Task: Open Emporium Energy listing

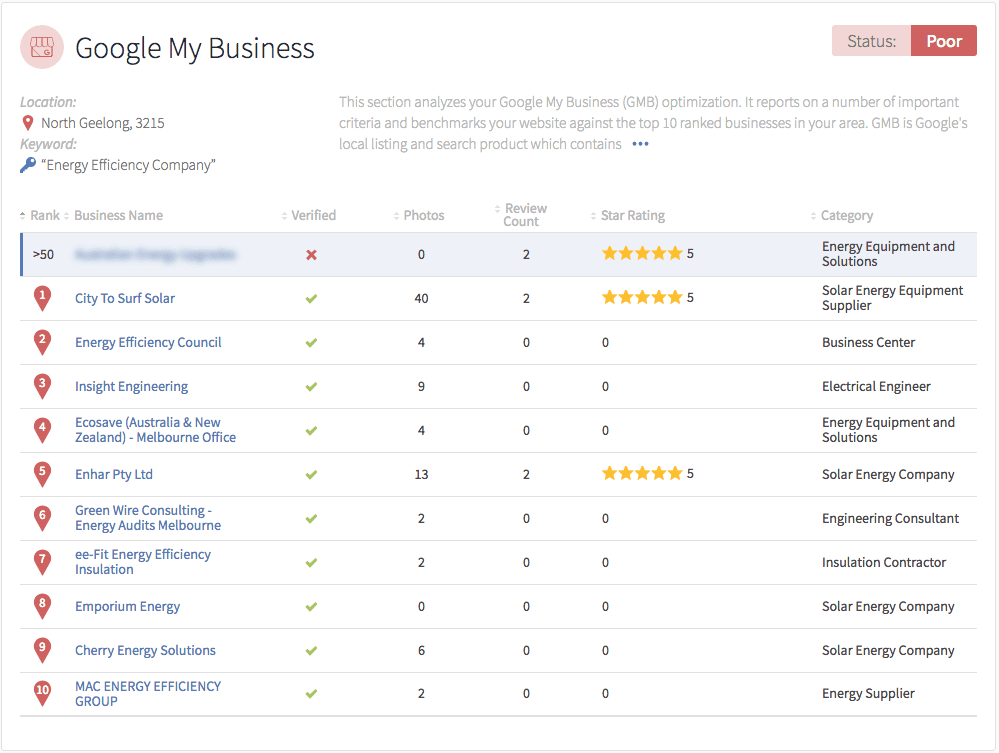Action: (127, 606)
